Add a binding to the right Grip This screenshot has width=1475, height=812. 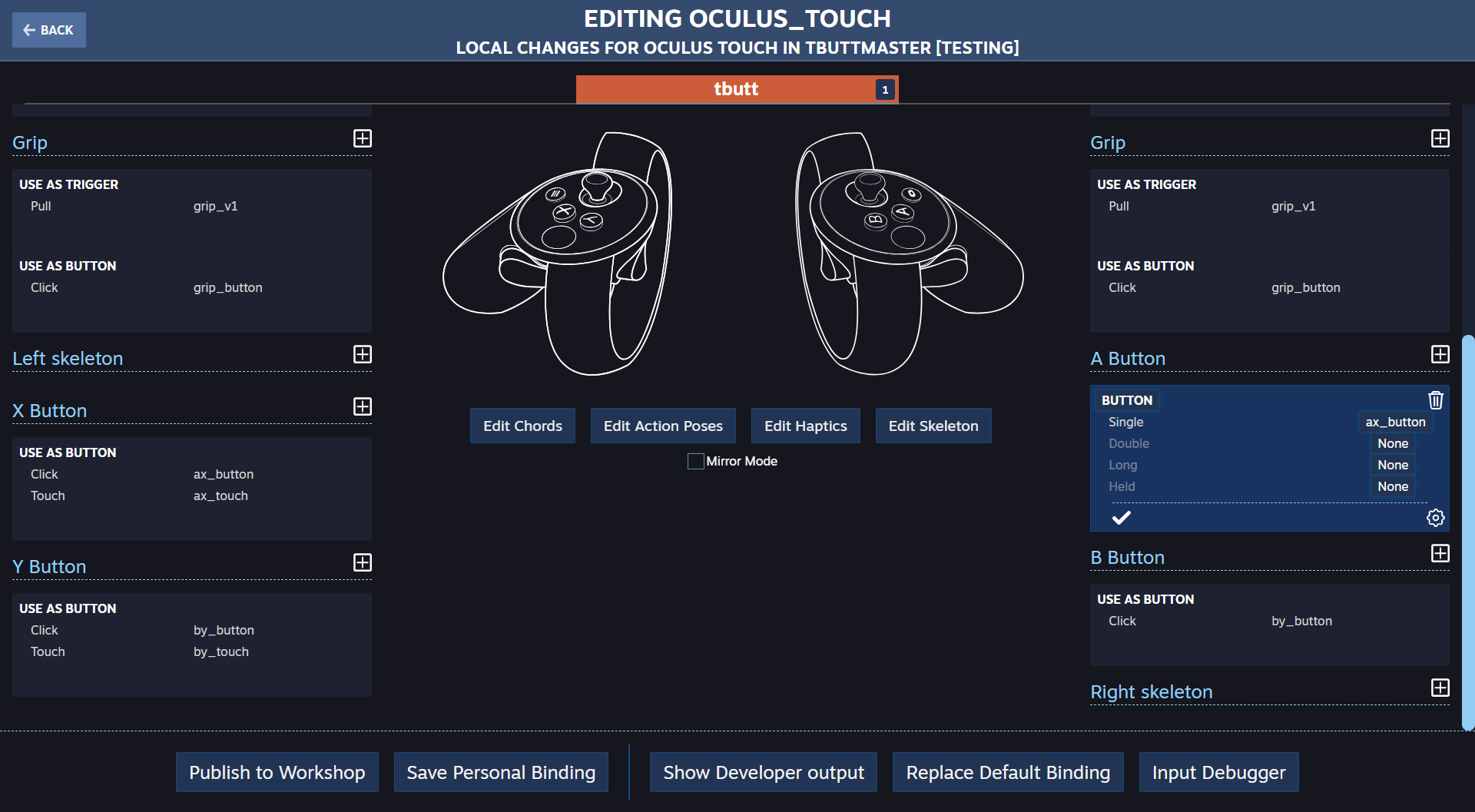pos(1440,138)
